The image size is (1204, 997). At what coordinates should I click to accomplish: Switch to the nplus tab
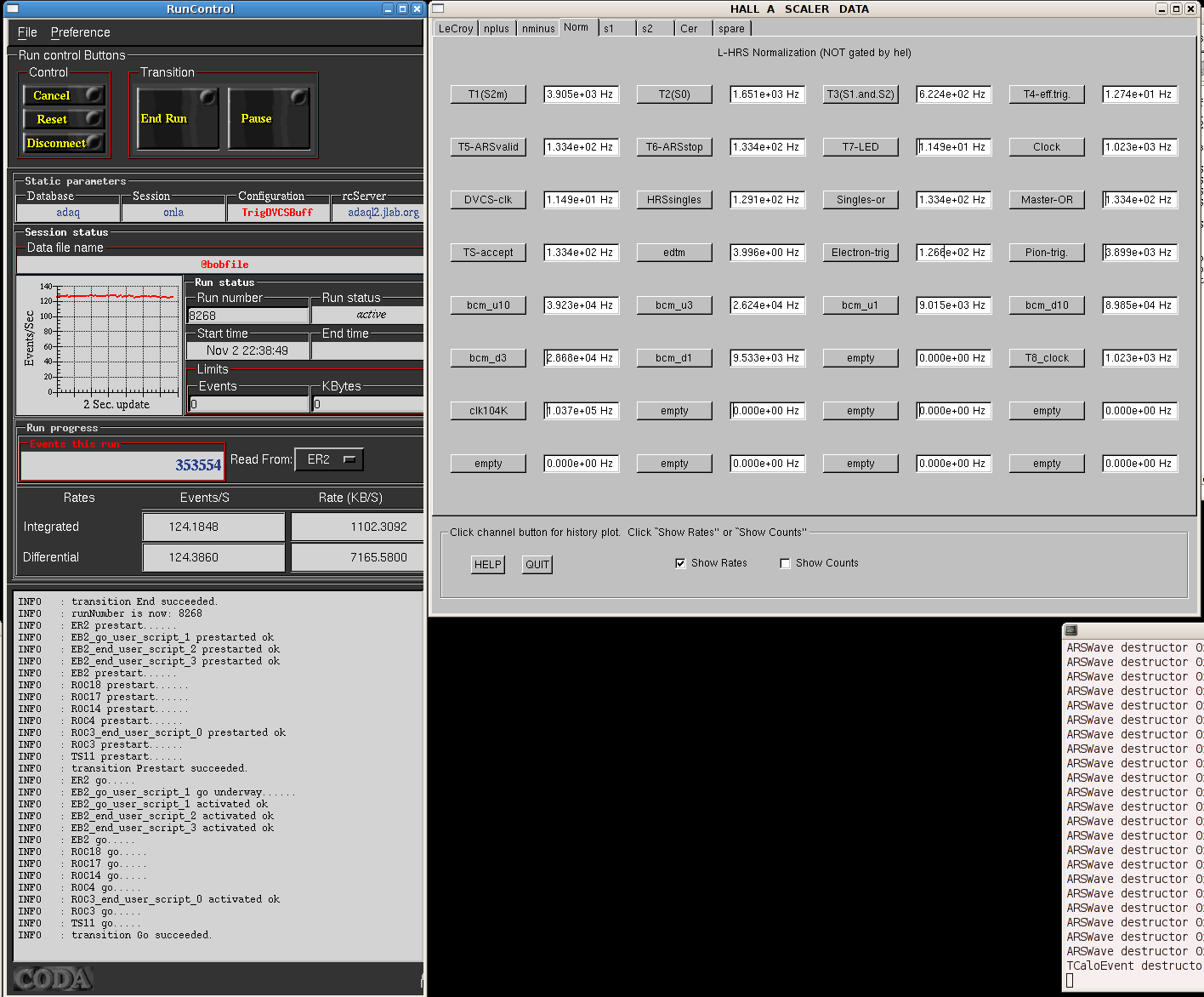(x=497, y=28)
